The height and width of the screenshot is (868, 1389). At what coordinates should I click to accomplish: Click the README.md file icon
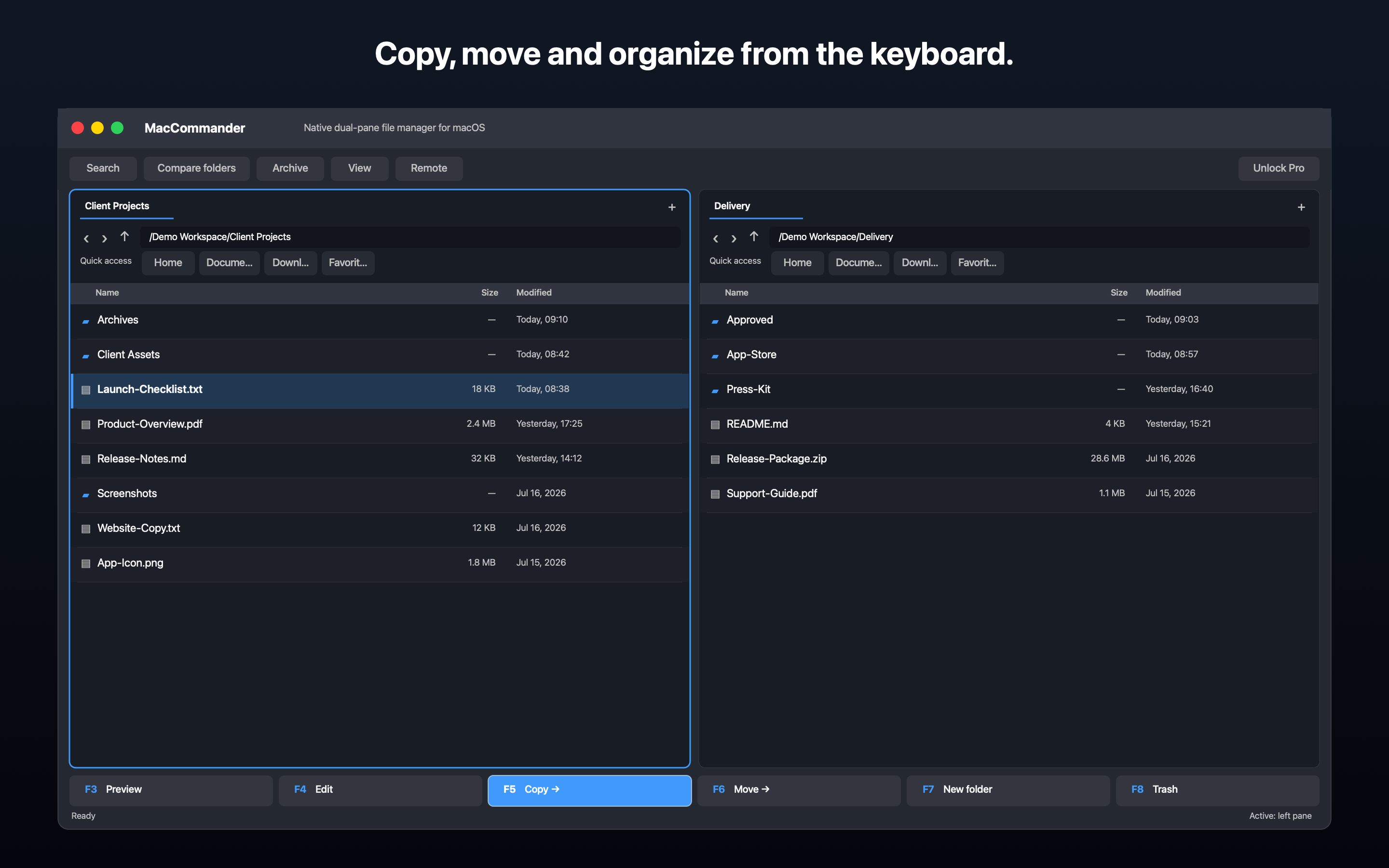coord(715,425)
